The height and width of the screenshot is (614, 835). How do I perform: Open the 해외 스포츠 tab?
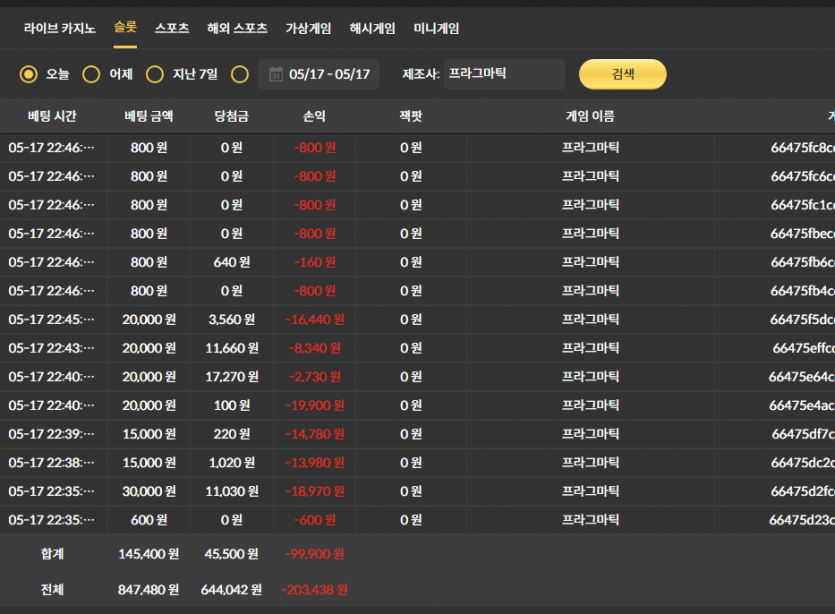(237, 28)
